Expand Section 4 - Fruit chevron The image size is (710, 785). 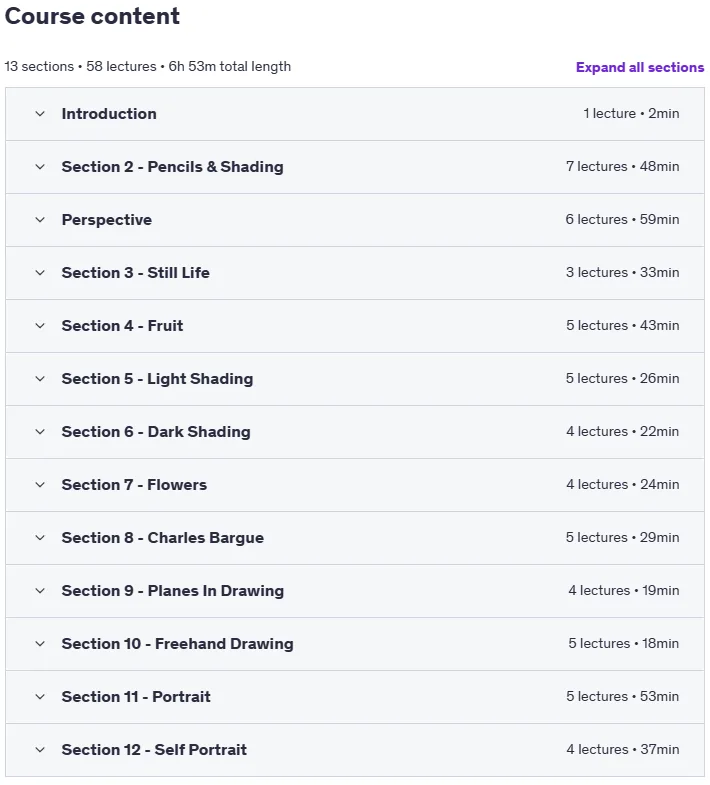pyautogui.click(x=40, y=326)
